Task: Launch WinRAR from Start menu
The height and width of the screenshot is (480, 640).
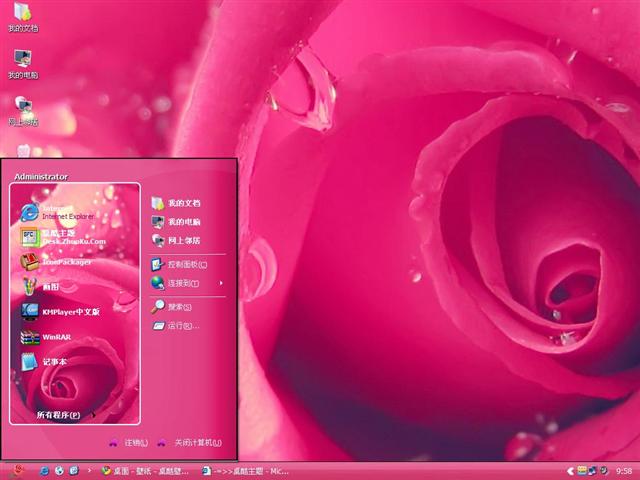Action: click(x=46, y=337)
